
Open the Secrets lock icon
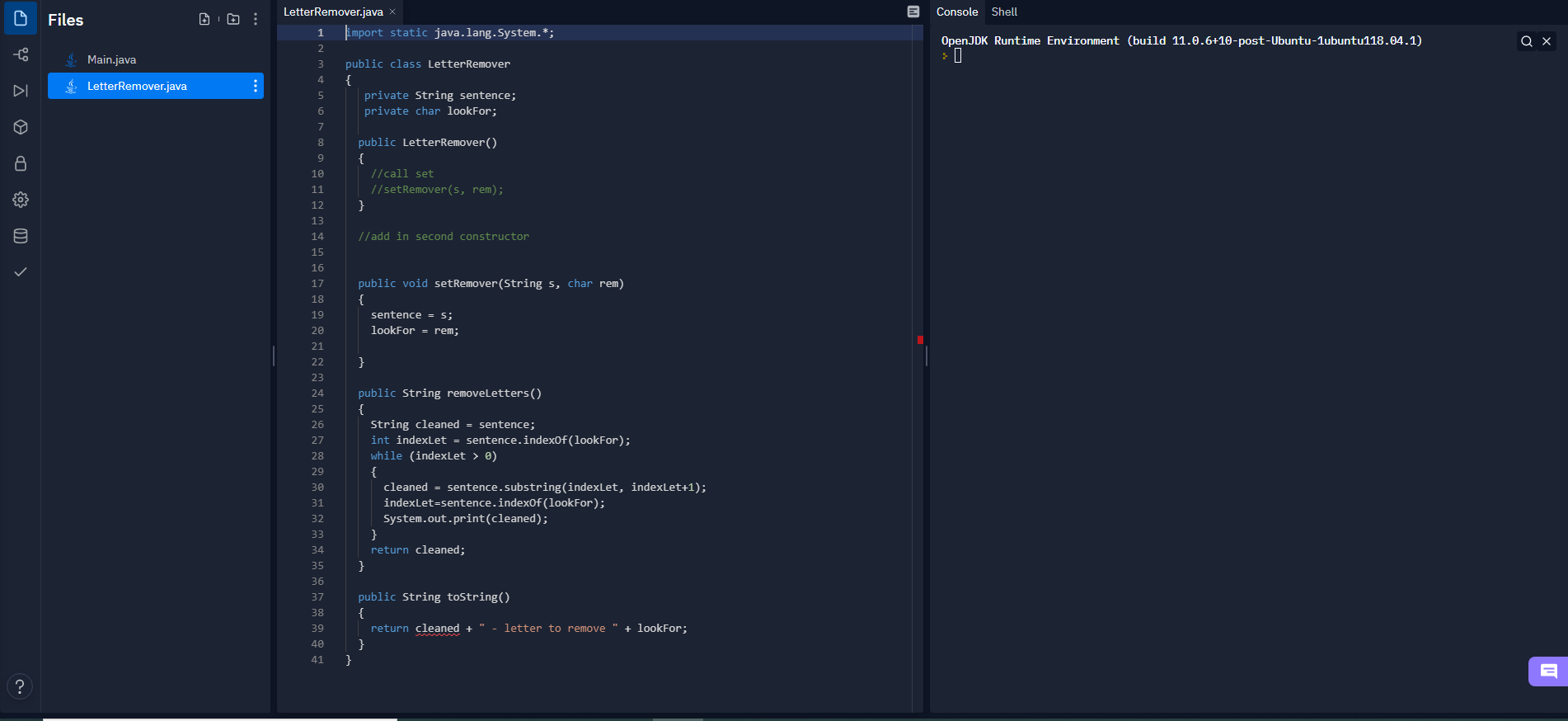click(x=21, y=163)
